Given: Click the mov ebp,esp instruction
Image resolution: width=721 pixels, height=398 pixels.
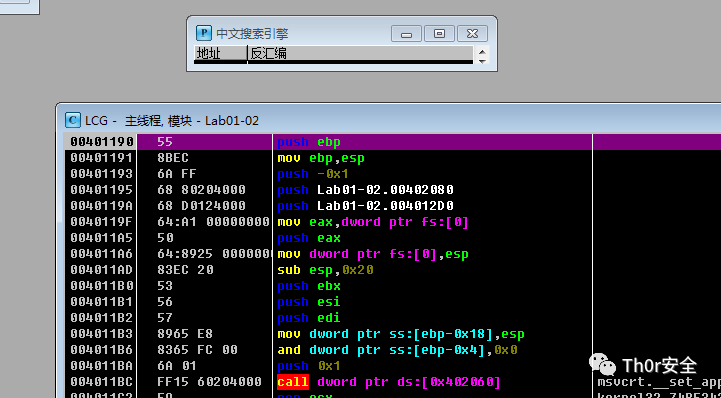Looking at the screenshot, I should tap(321, 158).
